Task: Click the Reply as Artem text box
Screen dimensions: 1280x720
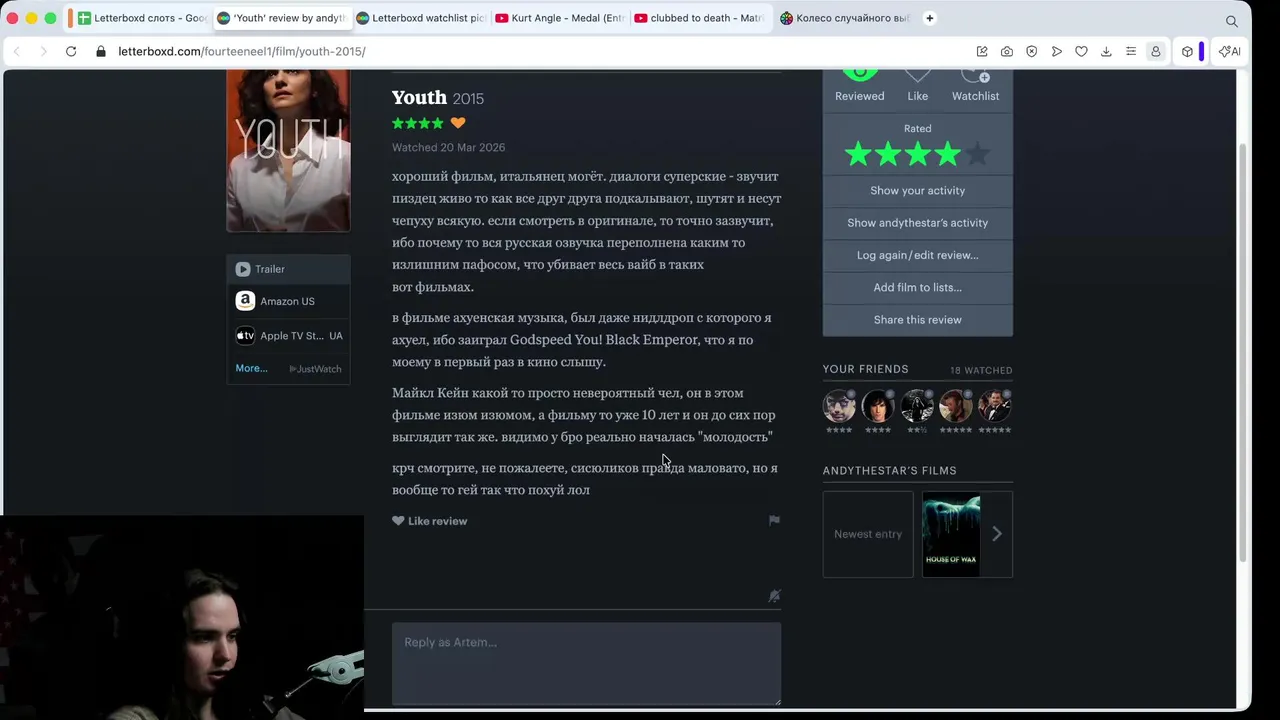Action: [586, 664]
